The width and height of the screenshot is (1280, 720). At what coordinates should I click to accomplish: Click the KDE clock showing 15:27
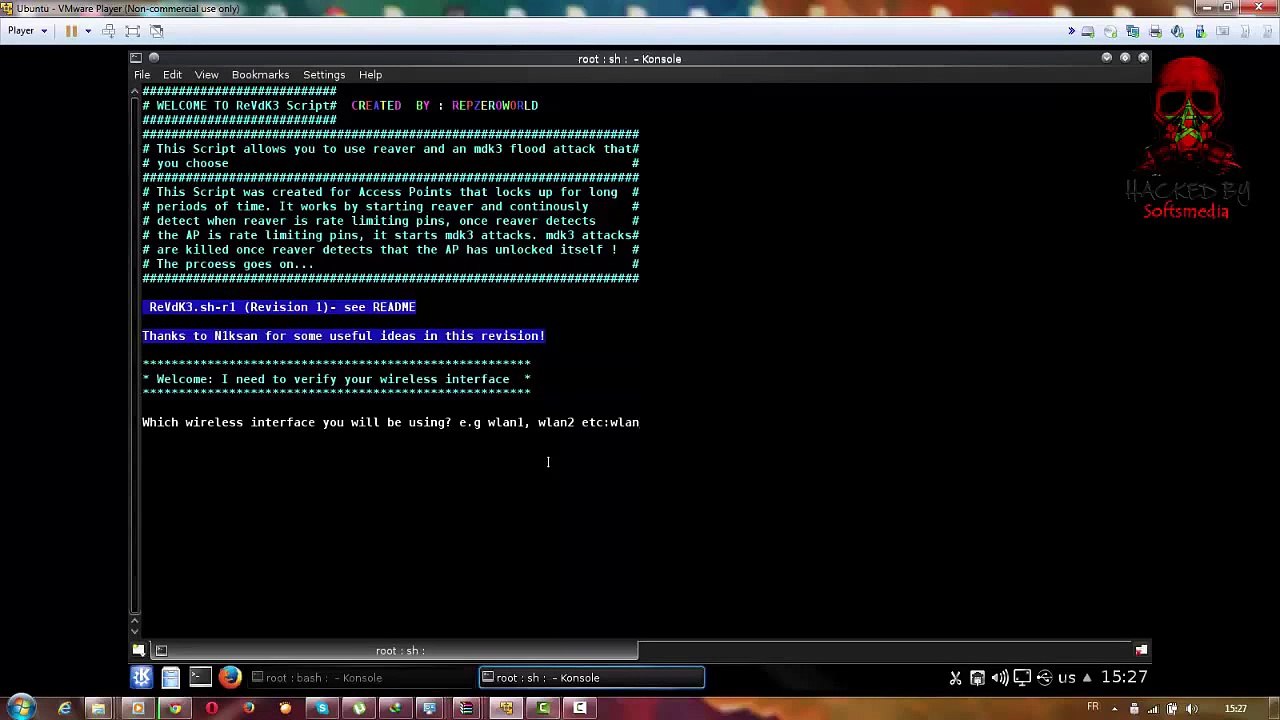coord(1124,678)
